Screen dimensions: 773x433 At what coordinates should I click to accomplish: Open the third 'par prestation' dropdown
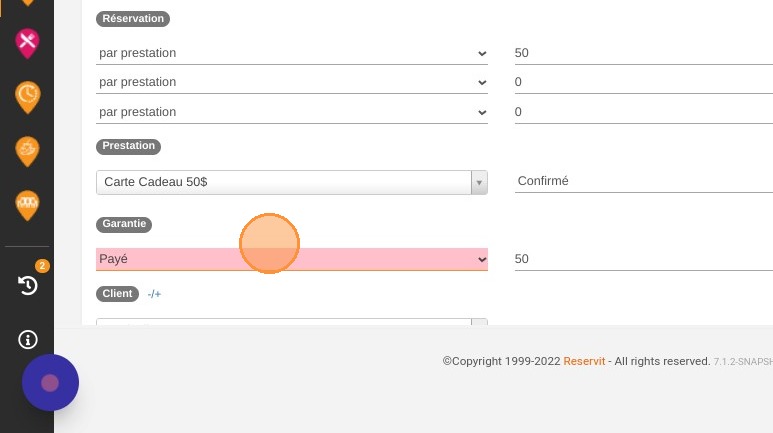pos(292,112)
